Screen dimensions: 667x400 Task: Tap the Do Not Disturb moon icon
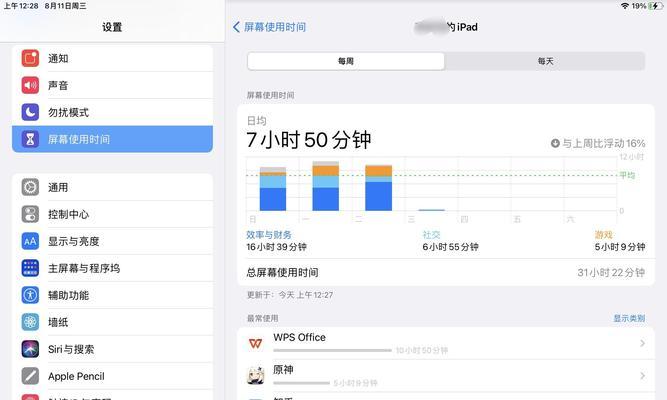(30, 112)
